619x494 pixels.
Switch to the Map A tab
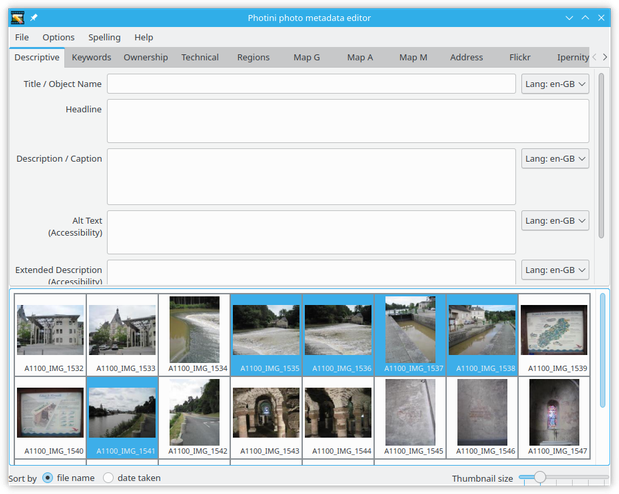[360, 58]
